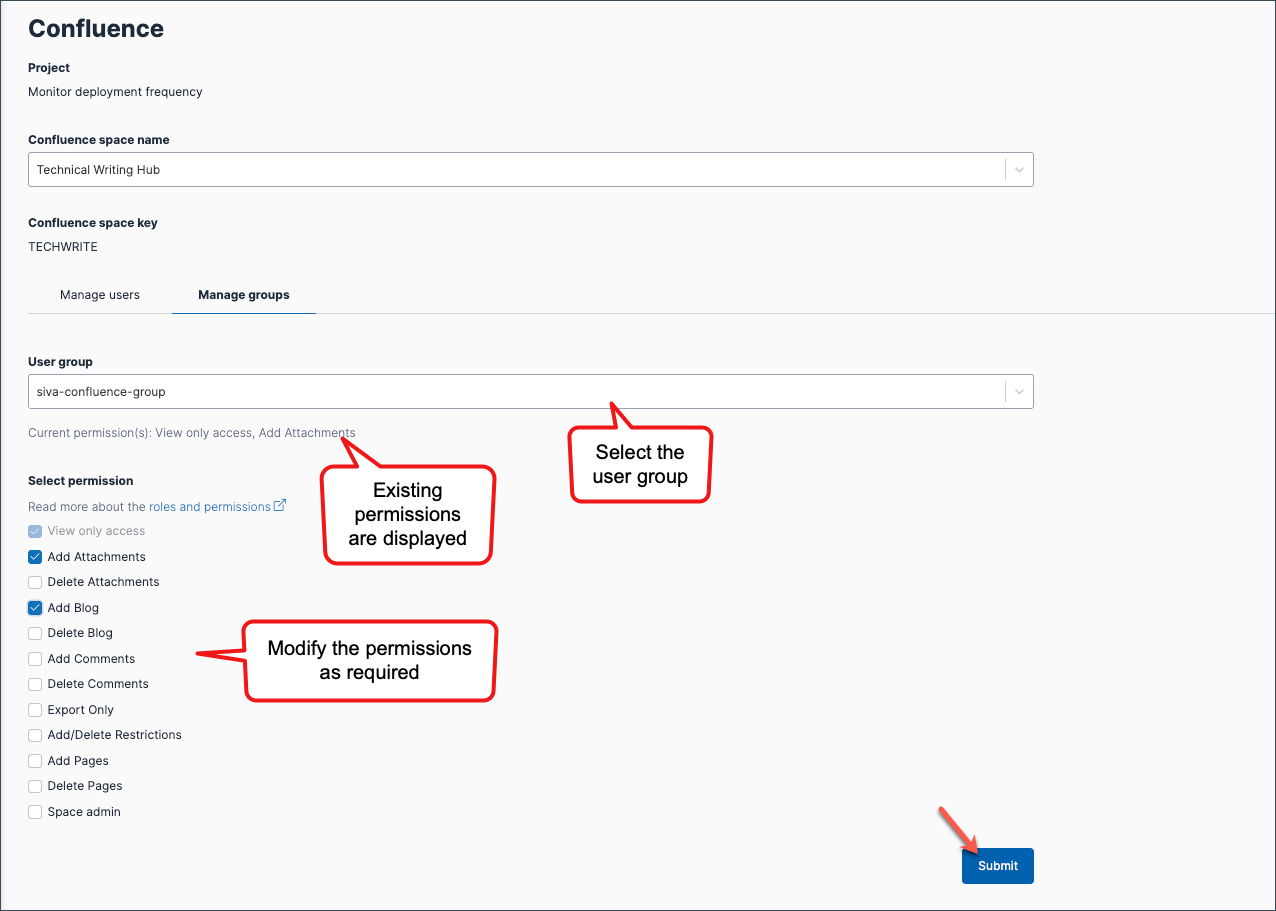
Task: Uncheck the Add Attachments checkbox
Action: point(35,557)
